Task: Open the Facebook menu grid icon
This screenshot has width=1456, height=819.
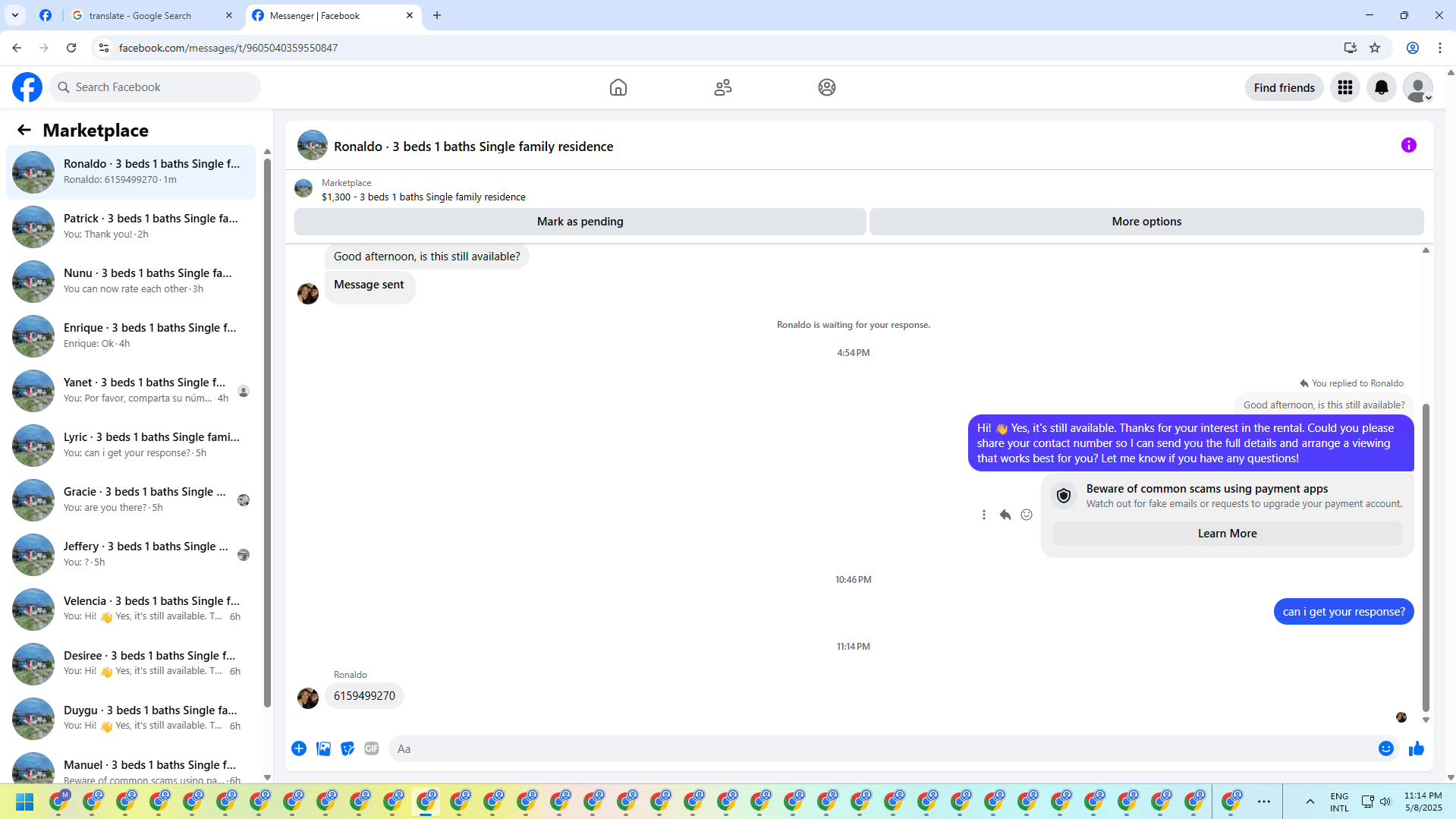Action: (1345, 87)
